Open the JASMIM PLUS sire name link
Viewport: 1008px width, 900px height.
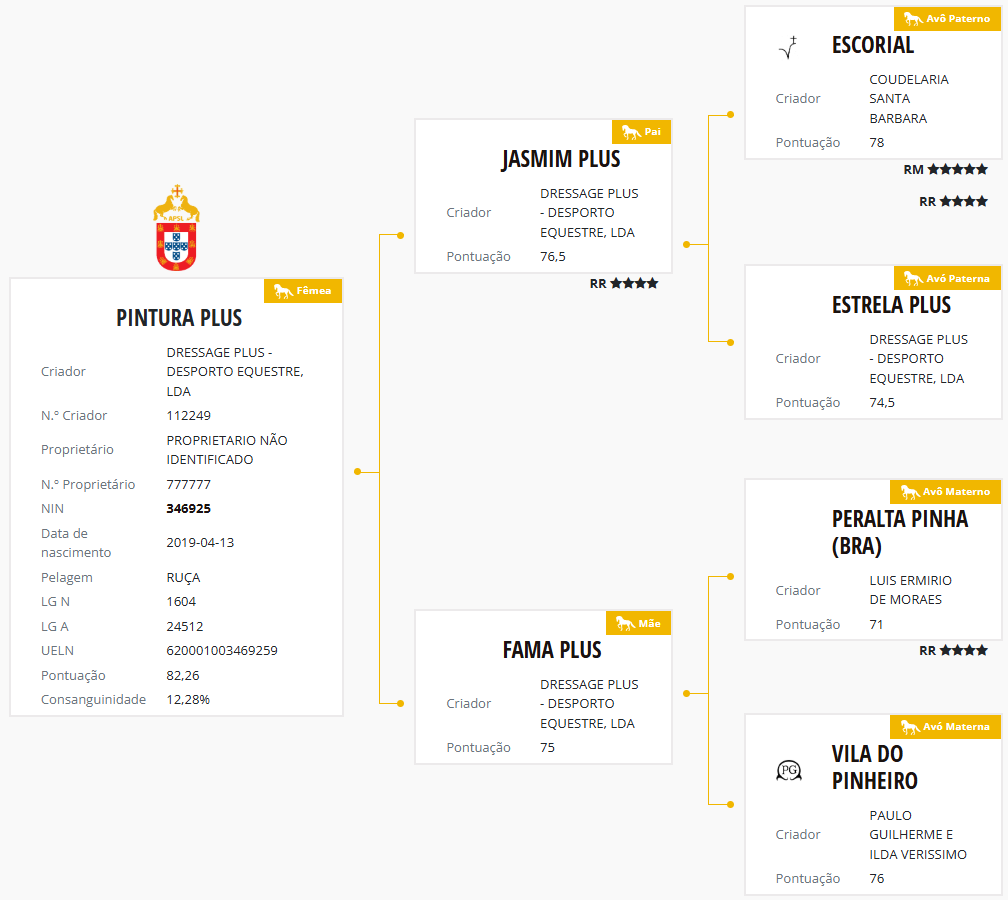(561, 159)
